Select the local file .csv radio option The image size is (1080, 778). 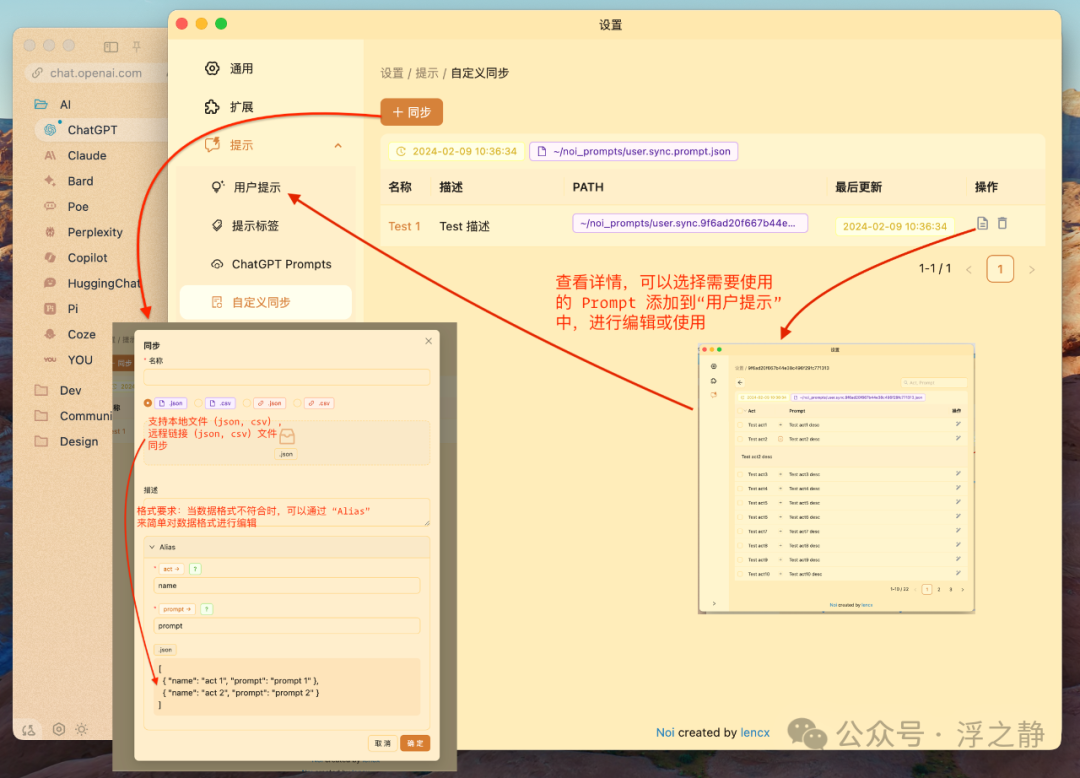(198, 403)
